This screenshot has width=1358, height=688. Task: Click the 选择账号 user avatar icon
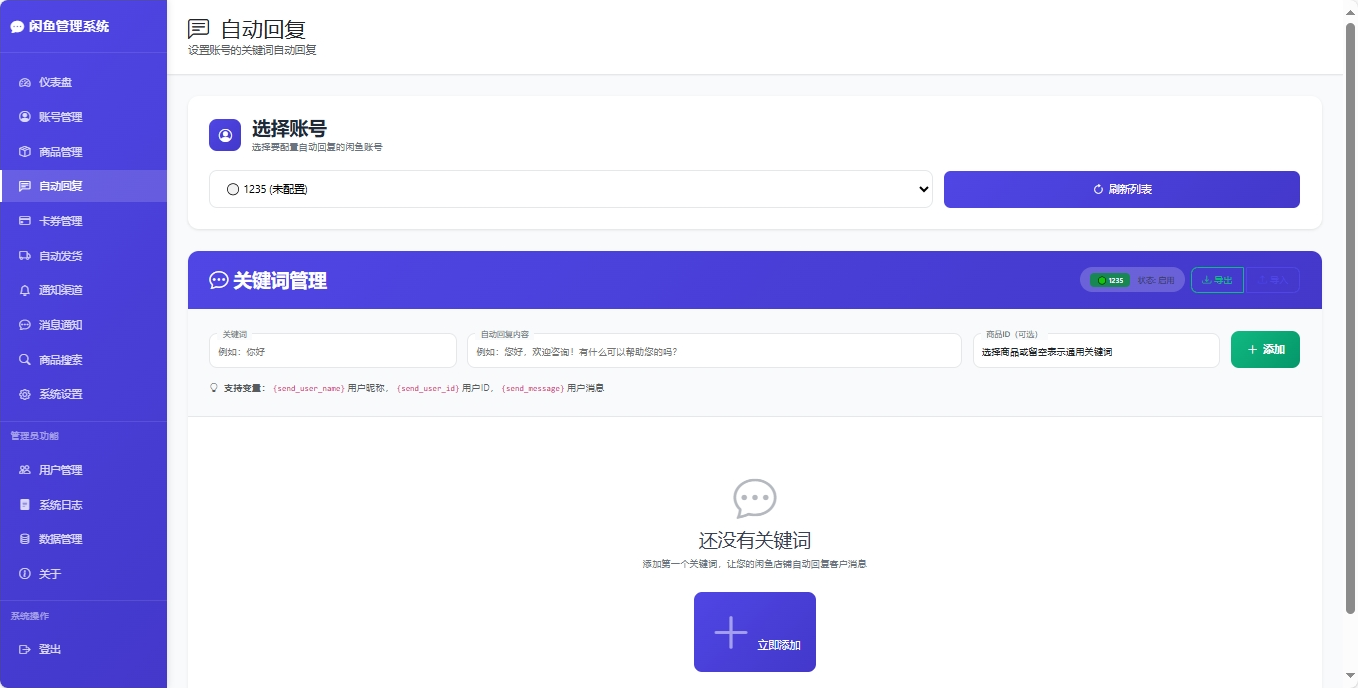tap(225, 135)
